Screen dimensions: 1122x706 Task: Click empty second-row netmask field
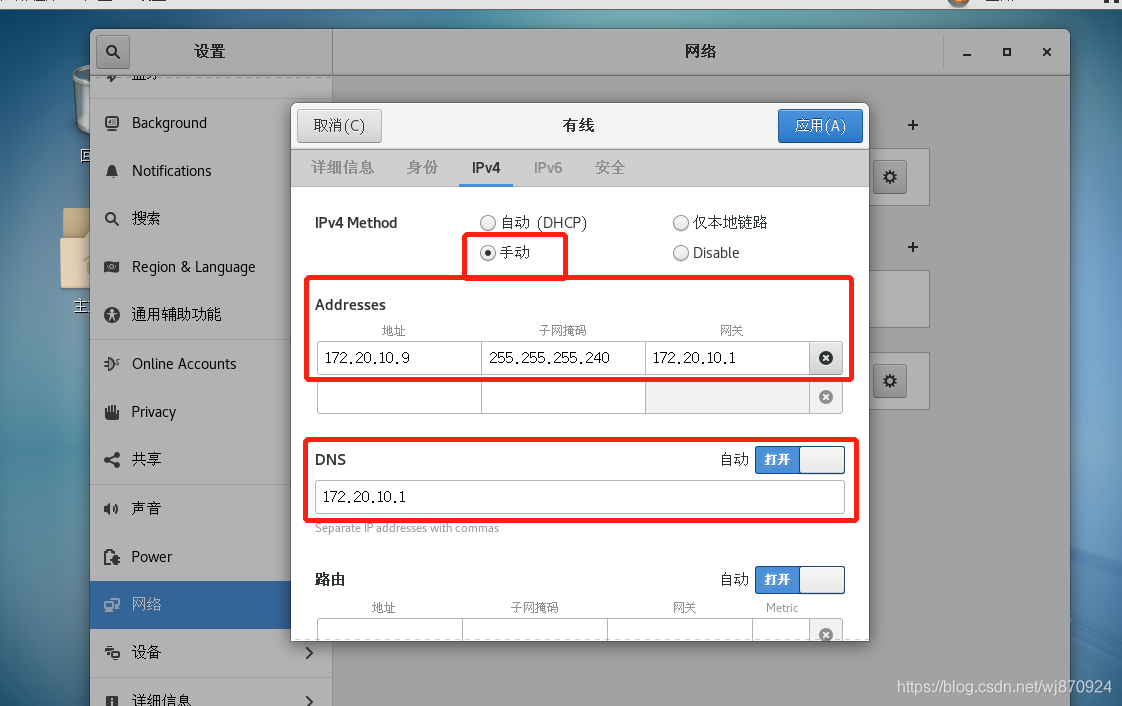pyautogui.click(x=563, y=397)
